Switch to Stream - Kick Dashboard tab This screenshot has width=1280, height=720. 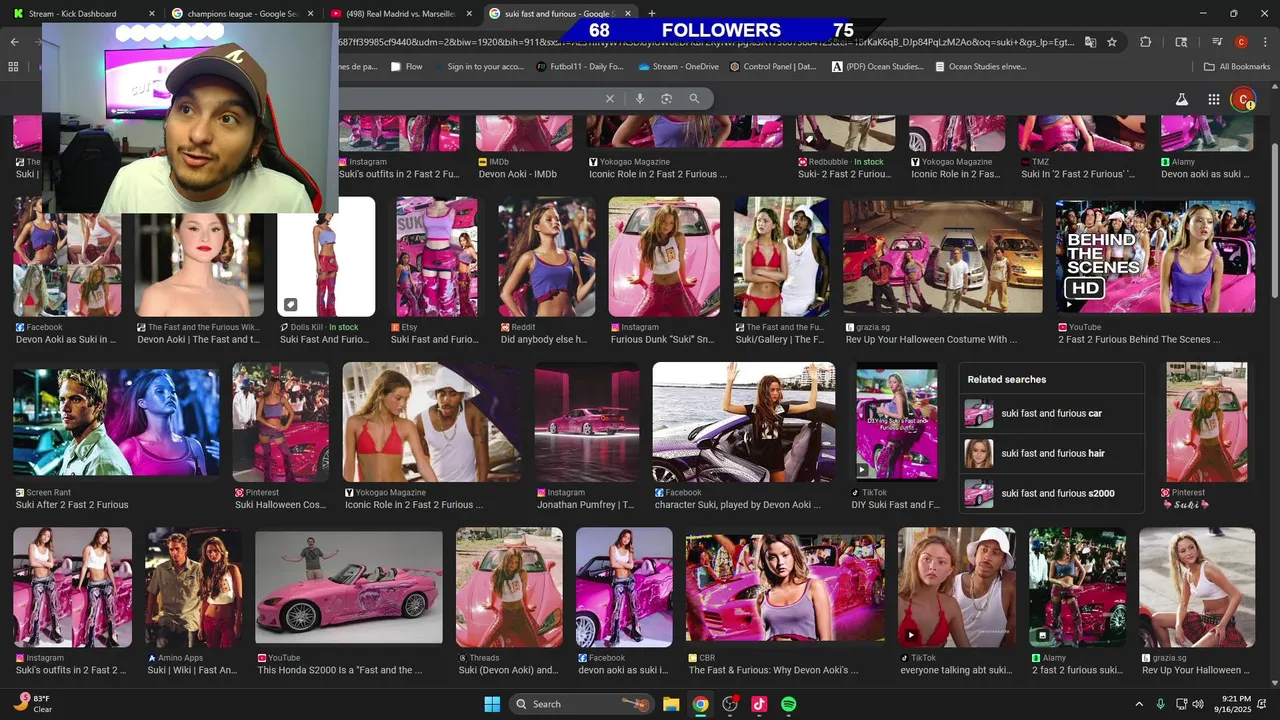point(82,14)
